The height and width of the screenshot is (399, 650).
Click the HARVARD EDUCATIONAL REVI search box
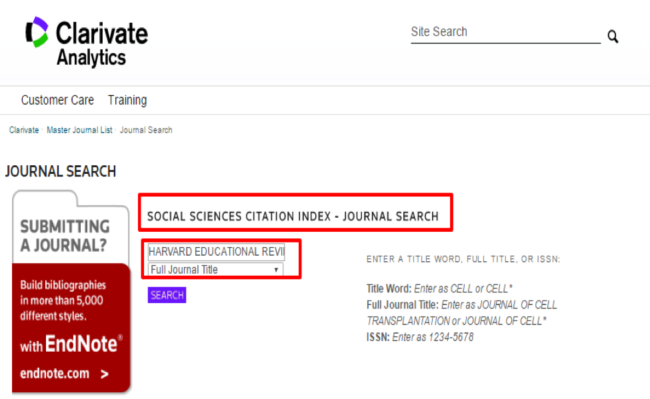(216, 251)
